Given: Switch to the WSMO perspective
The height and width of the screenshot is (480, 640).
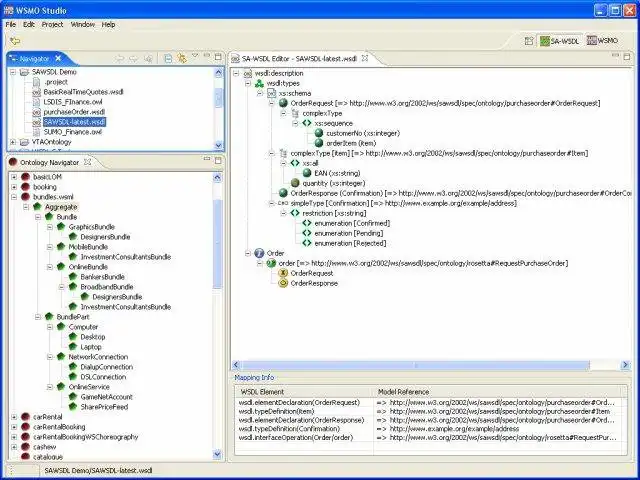Looking at the screenshot, I should [602, 41].
